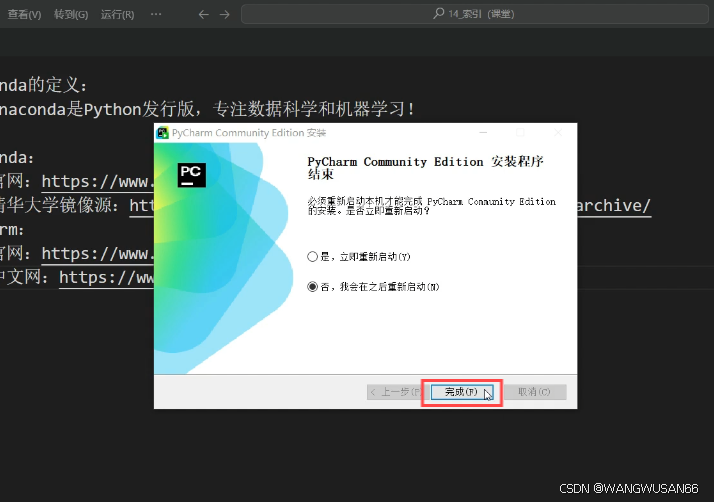Open the 转到(G) menu in editor

tap(71, 15)
